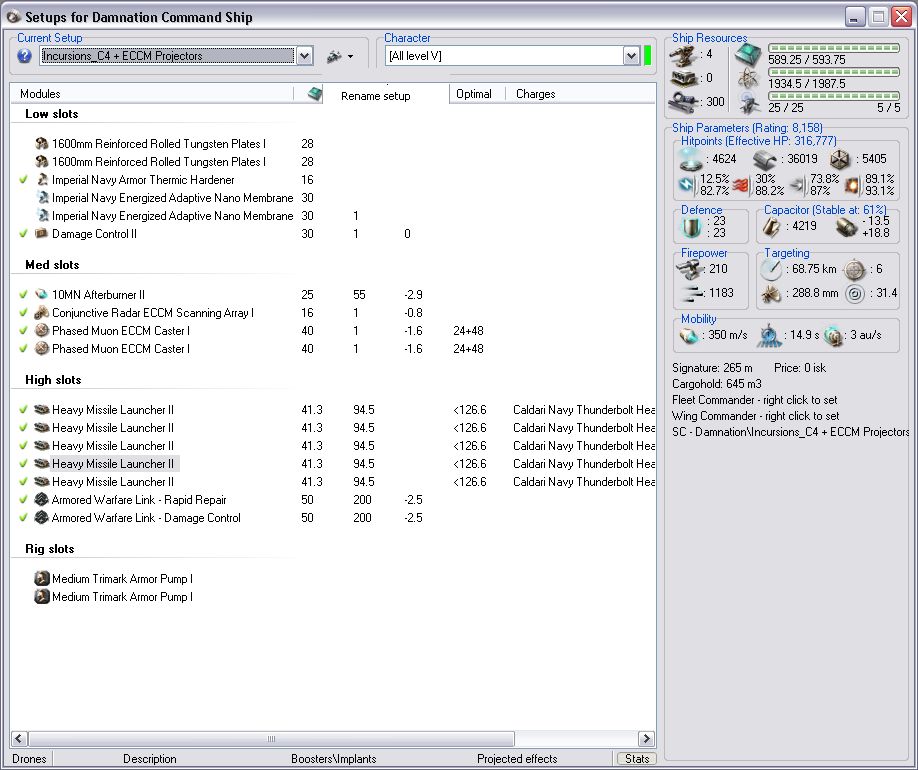Screen dimensions: 918x770
Task: Click the EM resistance icon near 12.5%
Action: [686, 185]
